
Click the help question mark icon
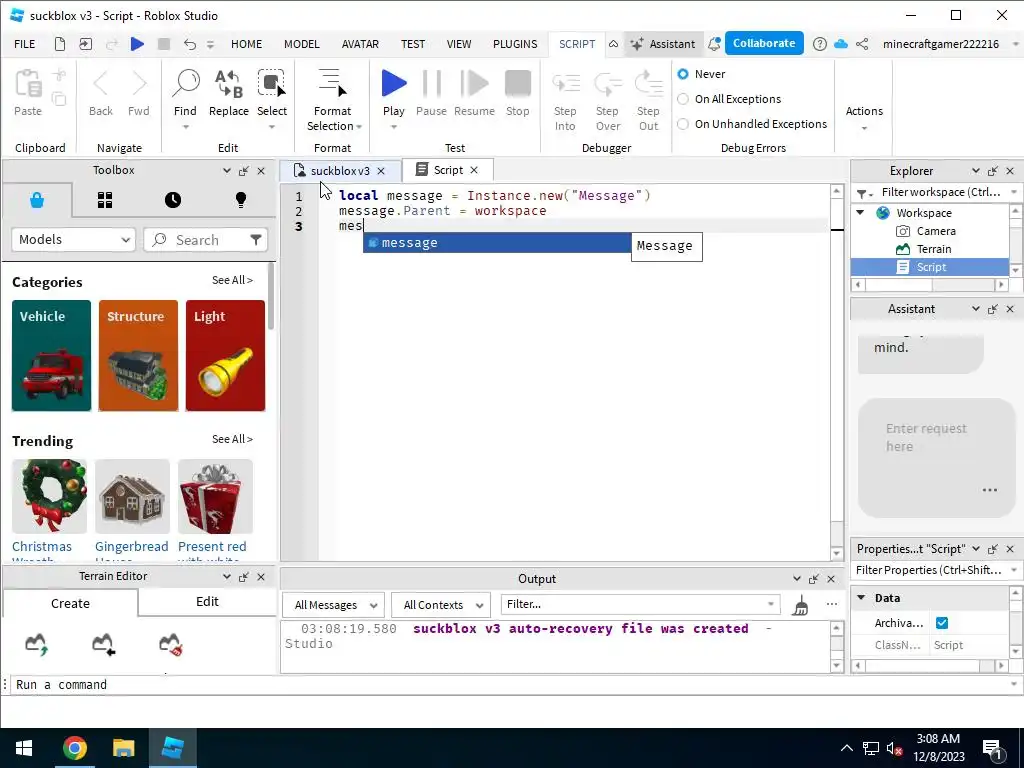(820, 44)
